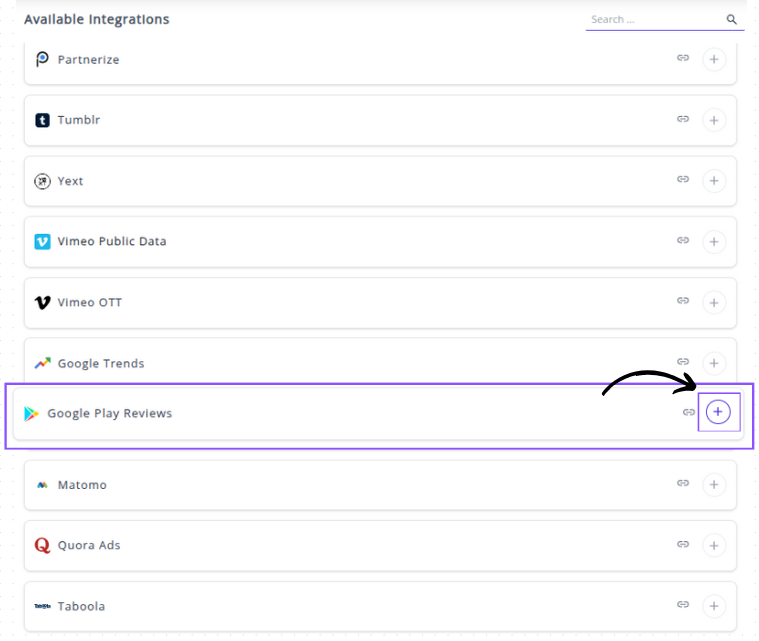Add the Yext integration using plus
The height and width of the screenshot is (641, 759).
(713, 181)
